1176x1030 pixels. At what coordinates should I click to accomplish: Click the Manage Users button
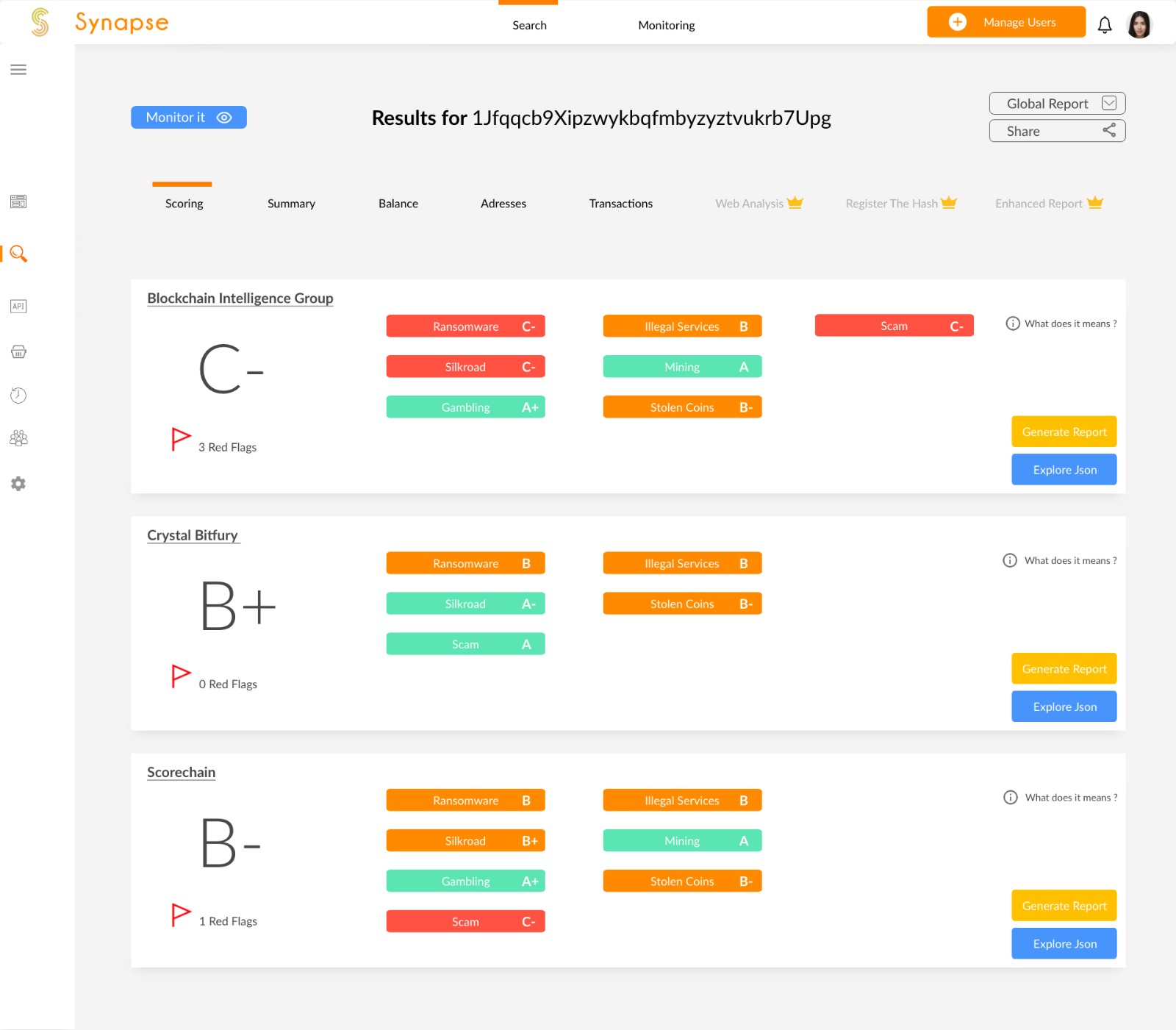tap(1006, 22)
